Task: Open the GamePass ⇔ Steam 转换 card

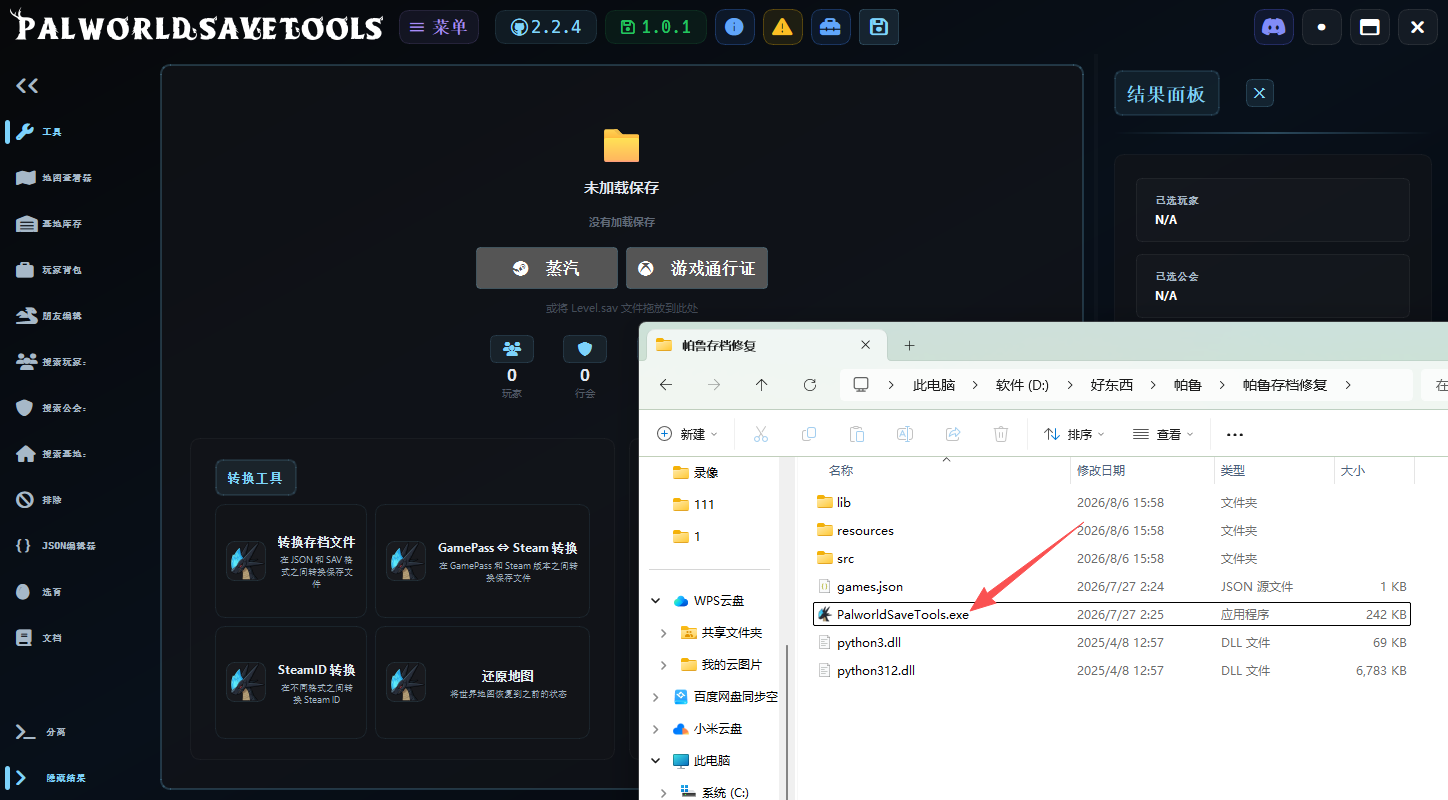Action: (482, 561)
